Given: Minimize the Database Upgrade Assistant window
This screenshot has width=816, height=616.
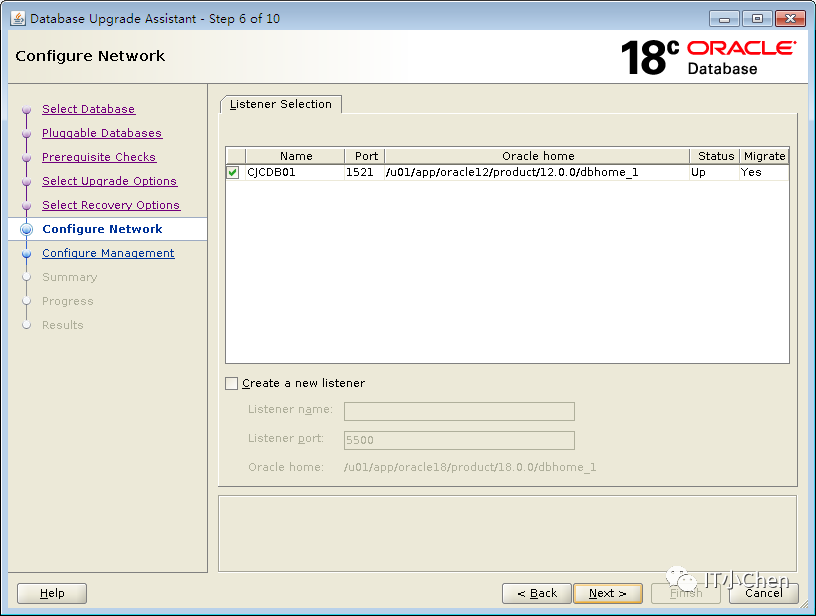Looking at the screenshot, I should 724,19.
